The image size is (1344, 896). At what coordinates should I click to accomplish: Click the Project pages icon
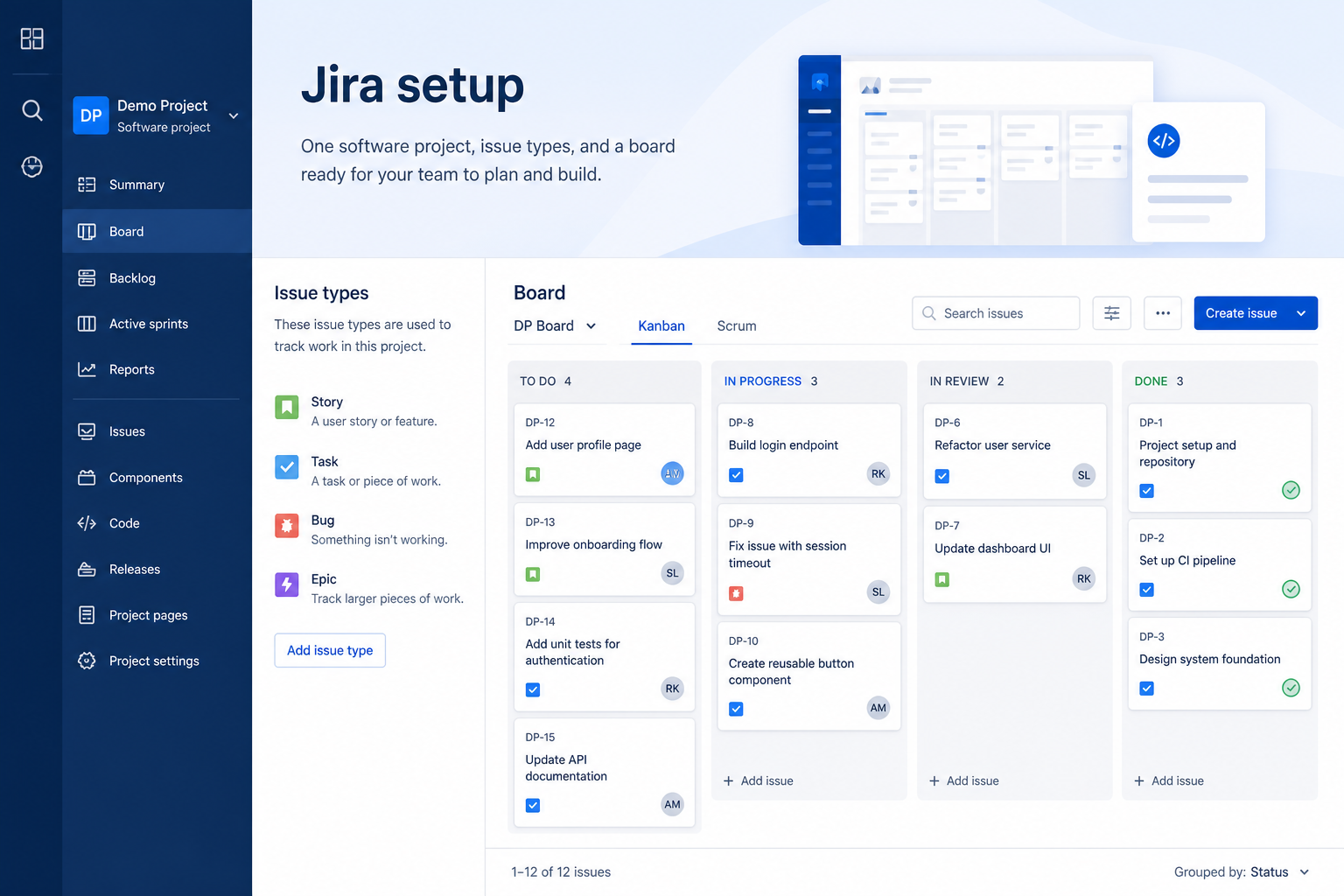(87, 615)
